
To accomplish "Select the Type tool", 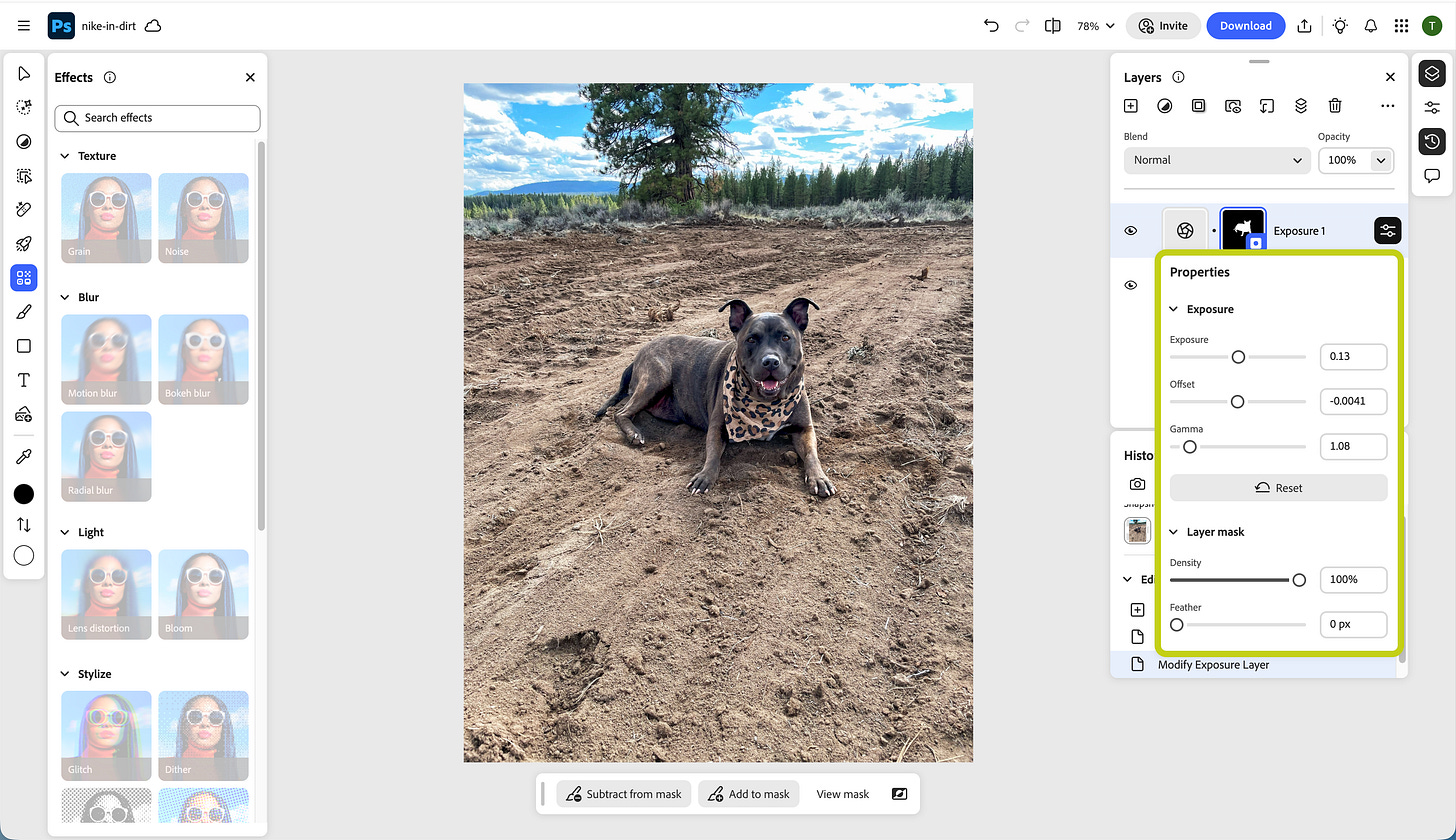I will click(x=23, y=379).
